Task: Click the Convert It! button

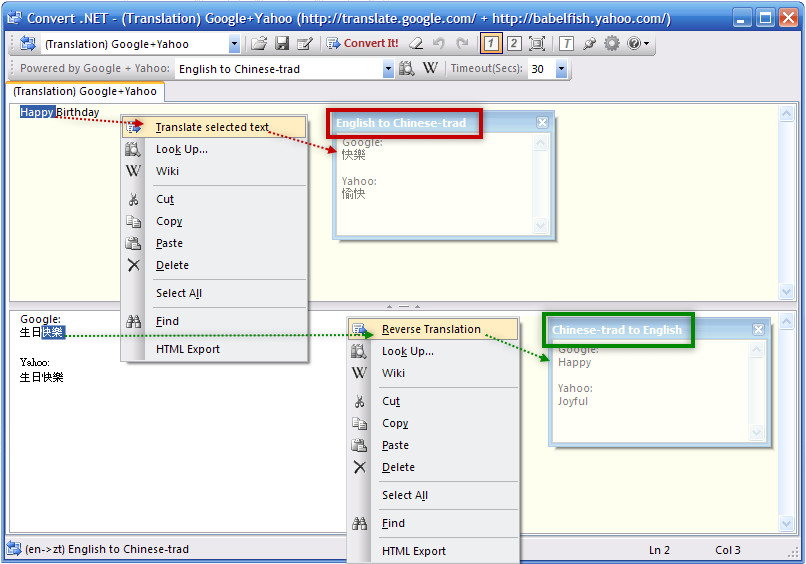Action: 362,43
